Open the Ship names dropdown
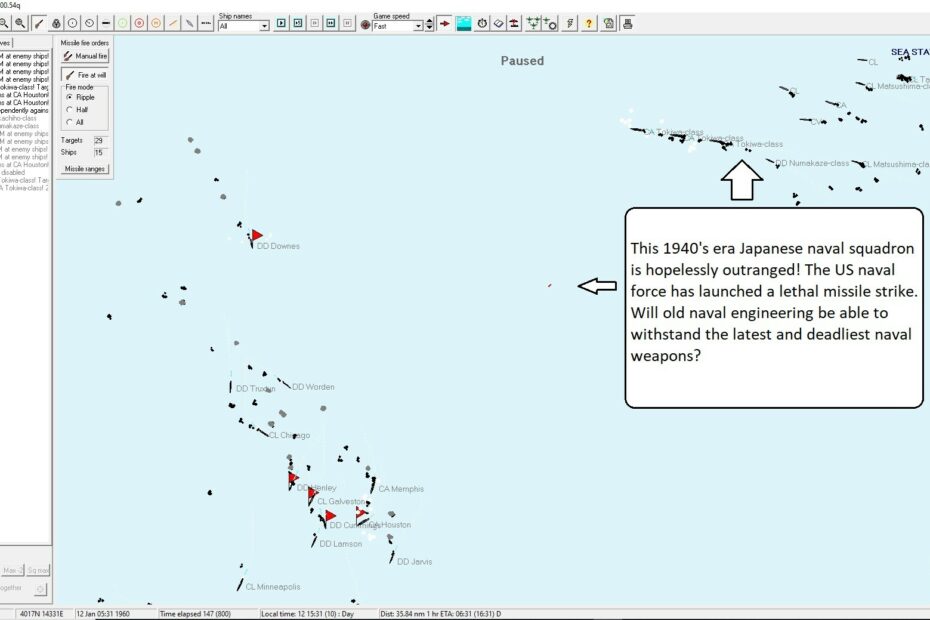Image resolution: width=930 pixels, height=620 pixels. [264, 27]
